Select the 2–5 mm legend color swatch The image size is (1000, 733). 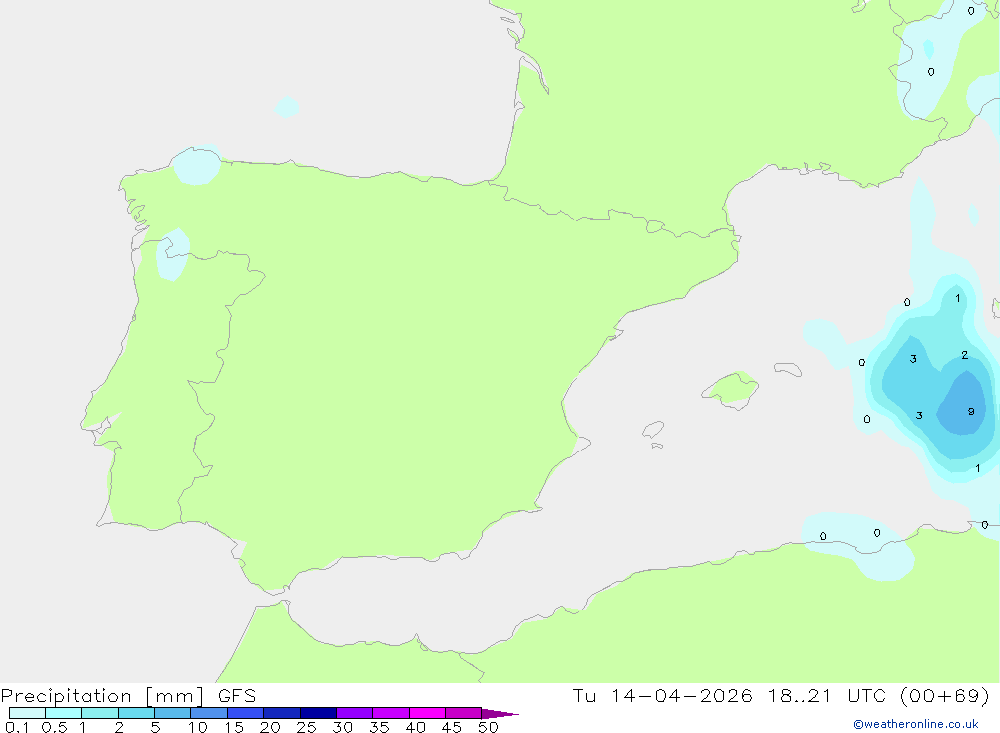[x=136, y=713]
